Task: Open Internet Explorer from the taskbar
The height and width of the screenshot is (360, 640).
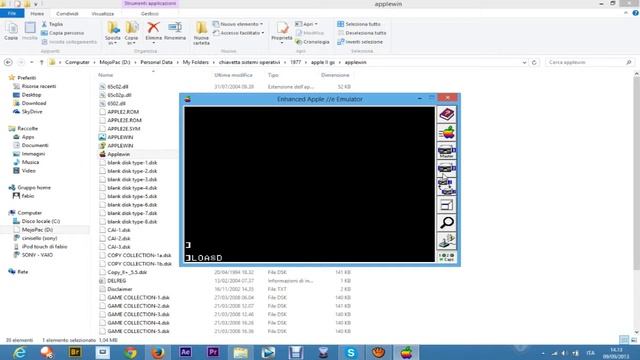Action: [x=19, y=352]
